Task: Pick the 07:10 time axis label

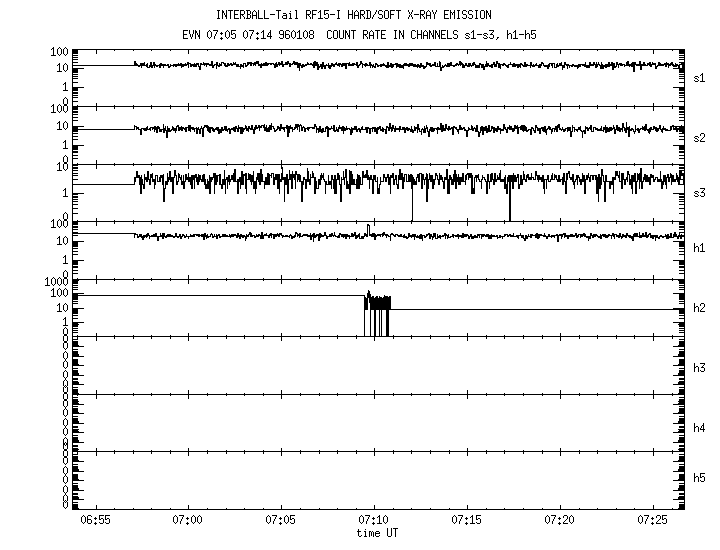Action: coord(373,521)
